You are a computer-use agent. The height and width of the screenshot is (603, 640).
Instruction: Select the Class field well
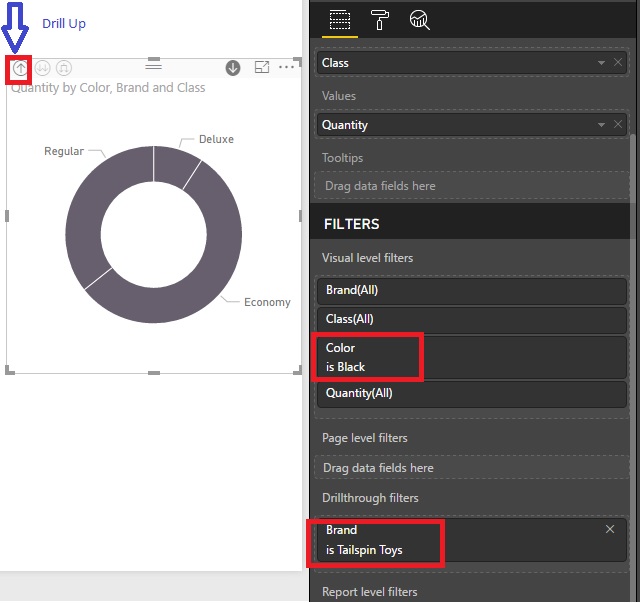(472, 63)
